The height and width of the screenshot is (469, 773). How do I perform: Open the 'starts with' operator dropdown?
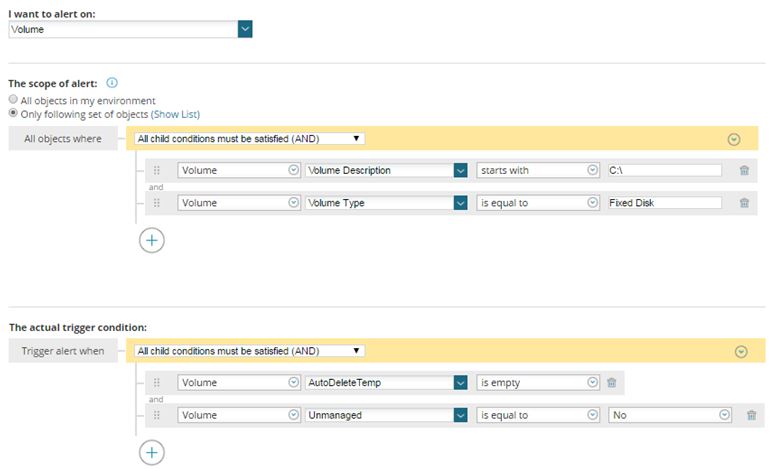538,170
